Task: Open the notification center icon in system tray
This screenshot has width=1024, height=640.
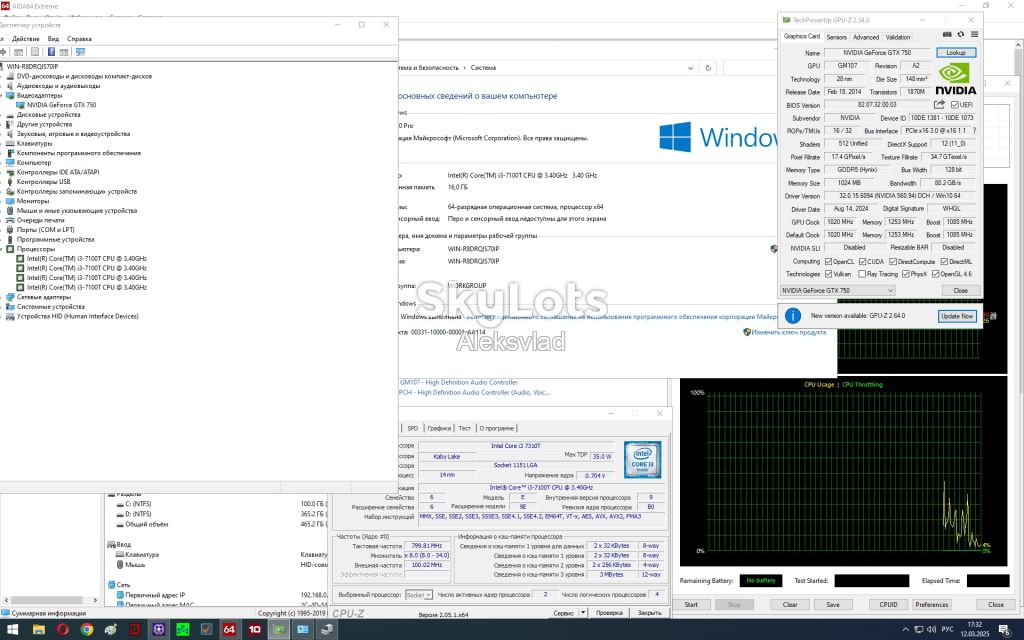Action: pos(1005,630)
